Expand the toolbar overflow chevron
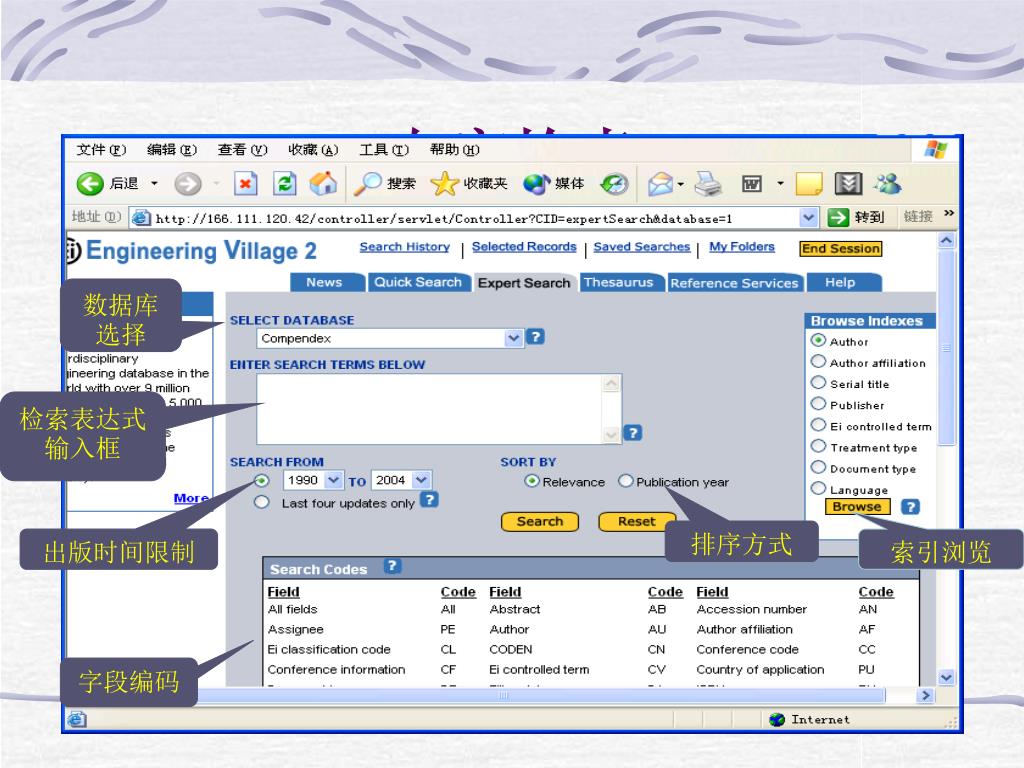 pos(949,213)
